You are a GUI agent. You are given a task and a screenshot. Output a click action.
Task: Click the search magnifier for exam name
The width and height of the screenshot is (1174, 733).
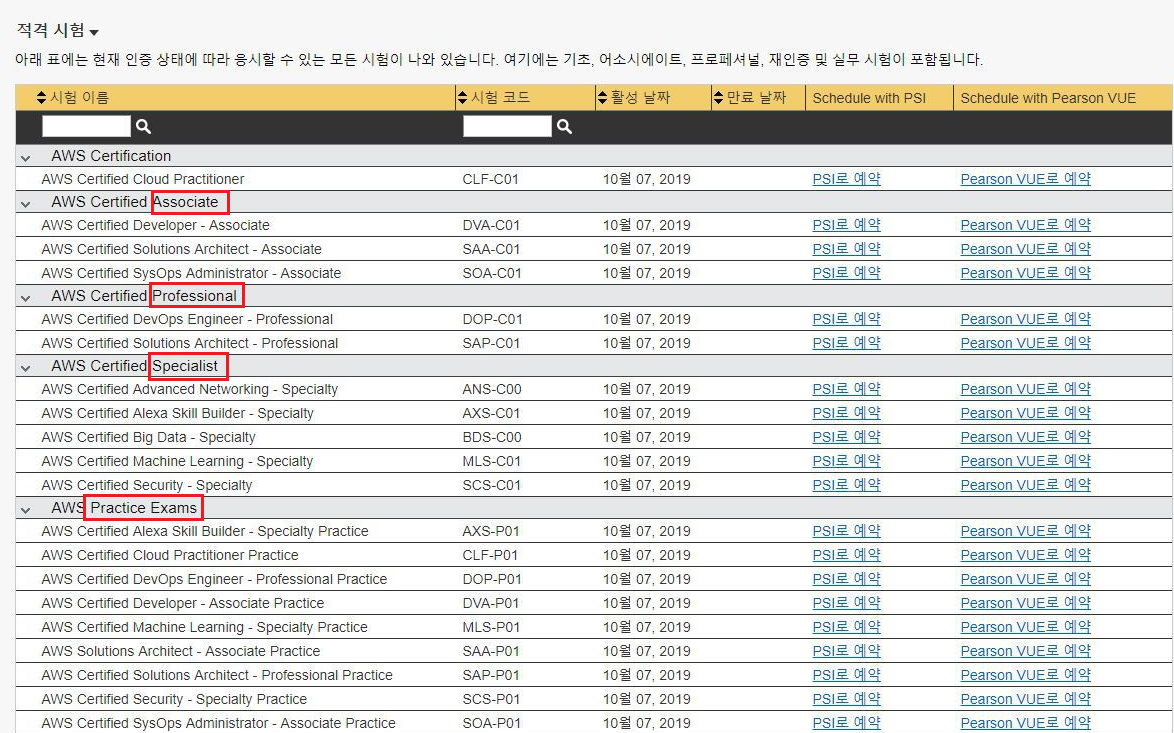[143, 127]
